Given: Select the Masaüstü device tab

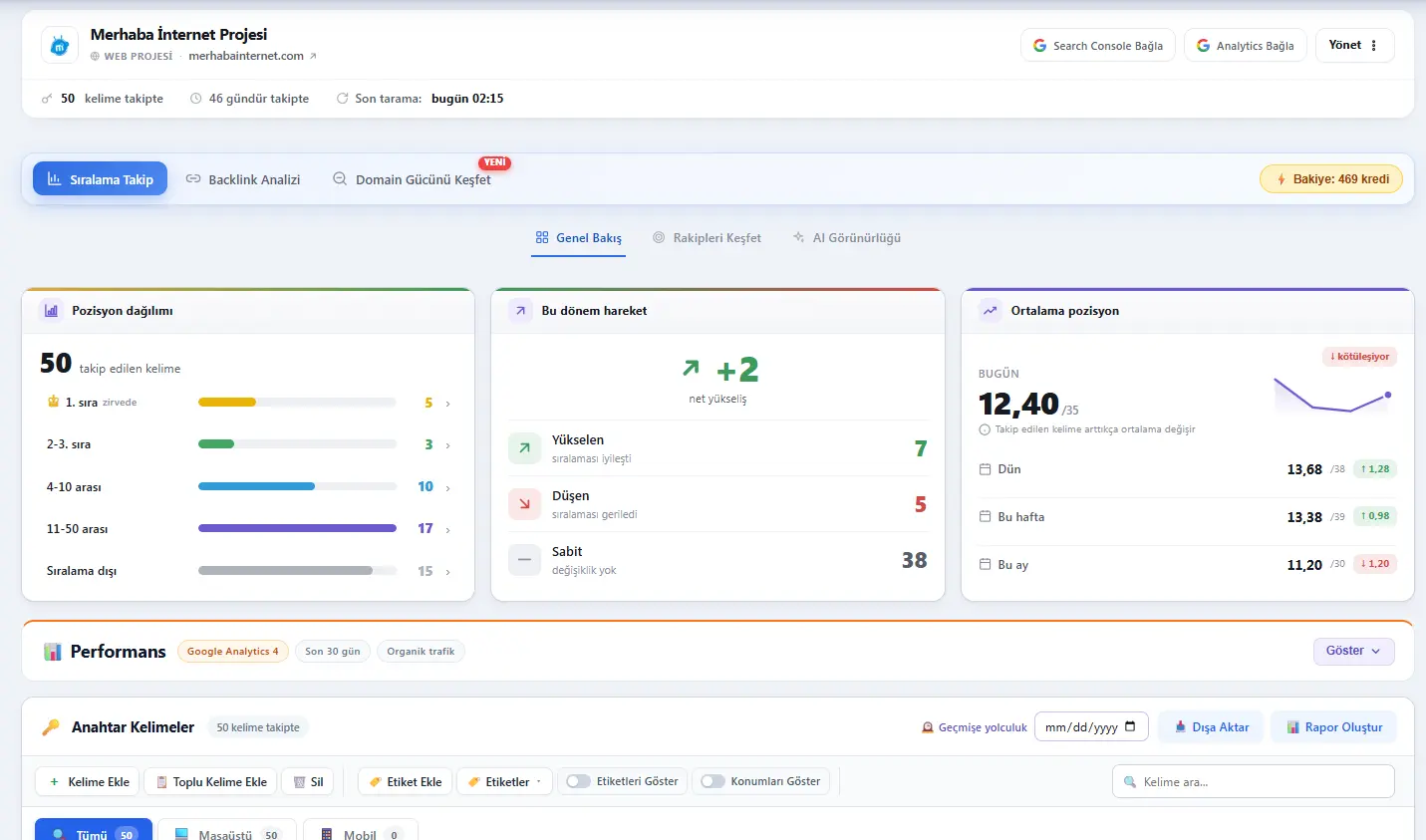Looking at the screenshot, I should click(x=227, y=830).
